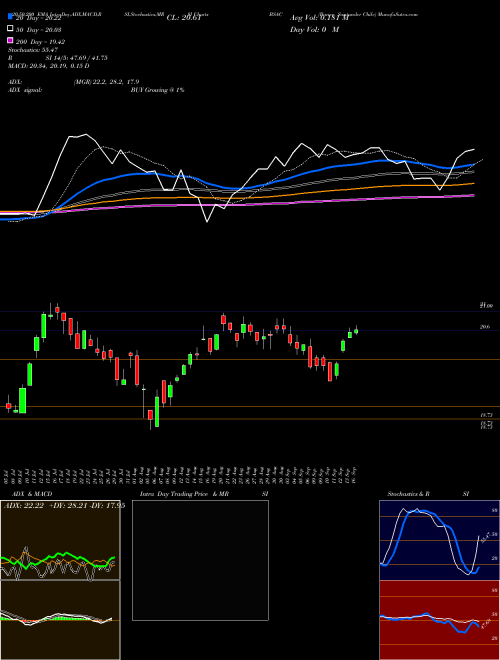This screenshot has width=500, height=660.
Task: Click the 'Stochastics & R' panel title
Action: 409,494
